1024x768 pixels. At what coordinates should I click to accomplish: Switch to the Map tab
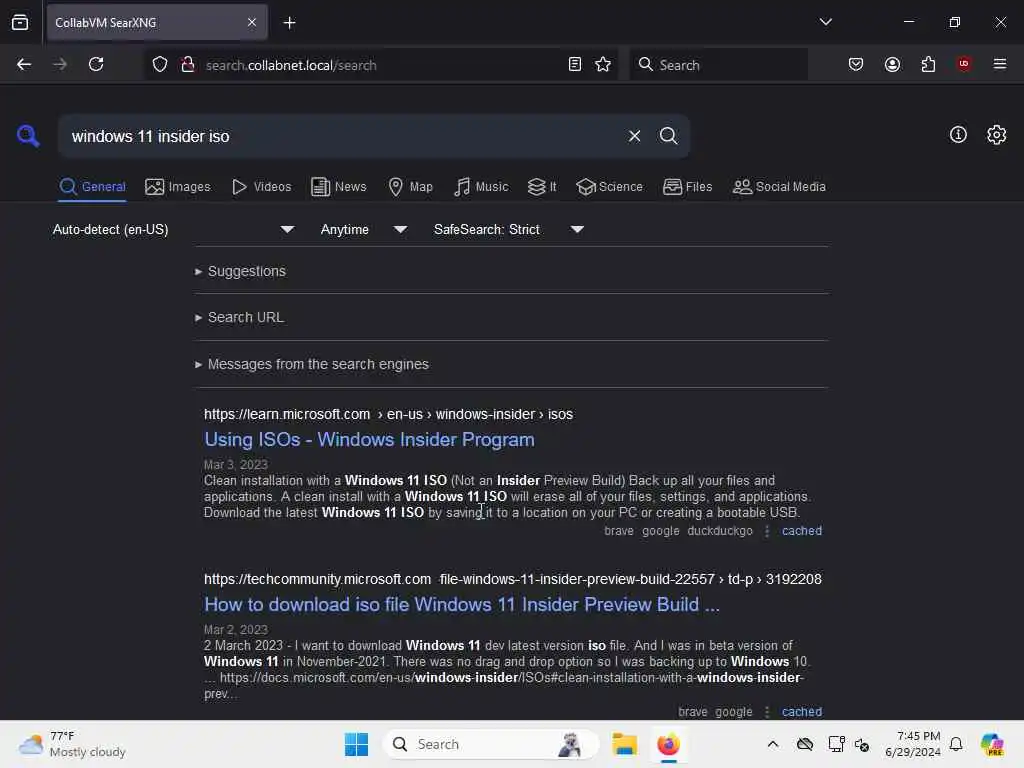tap(410, 187)
